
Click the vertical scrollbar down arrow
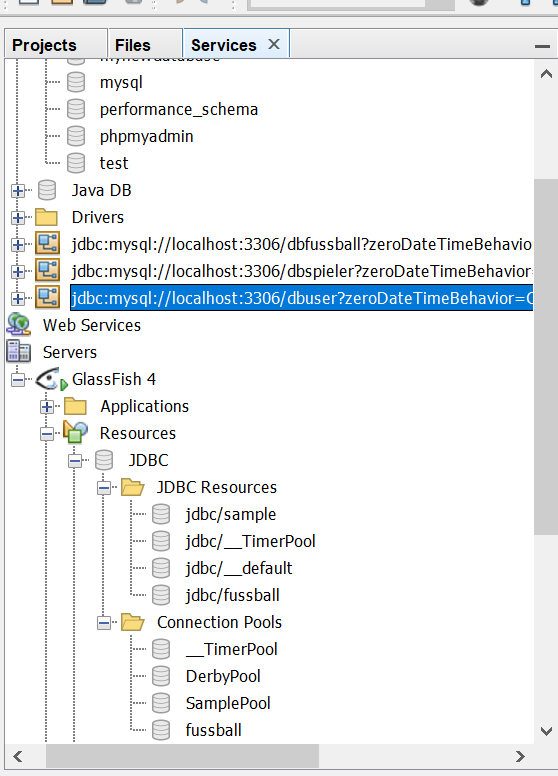[x=546, y=731]
